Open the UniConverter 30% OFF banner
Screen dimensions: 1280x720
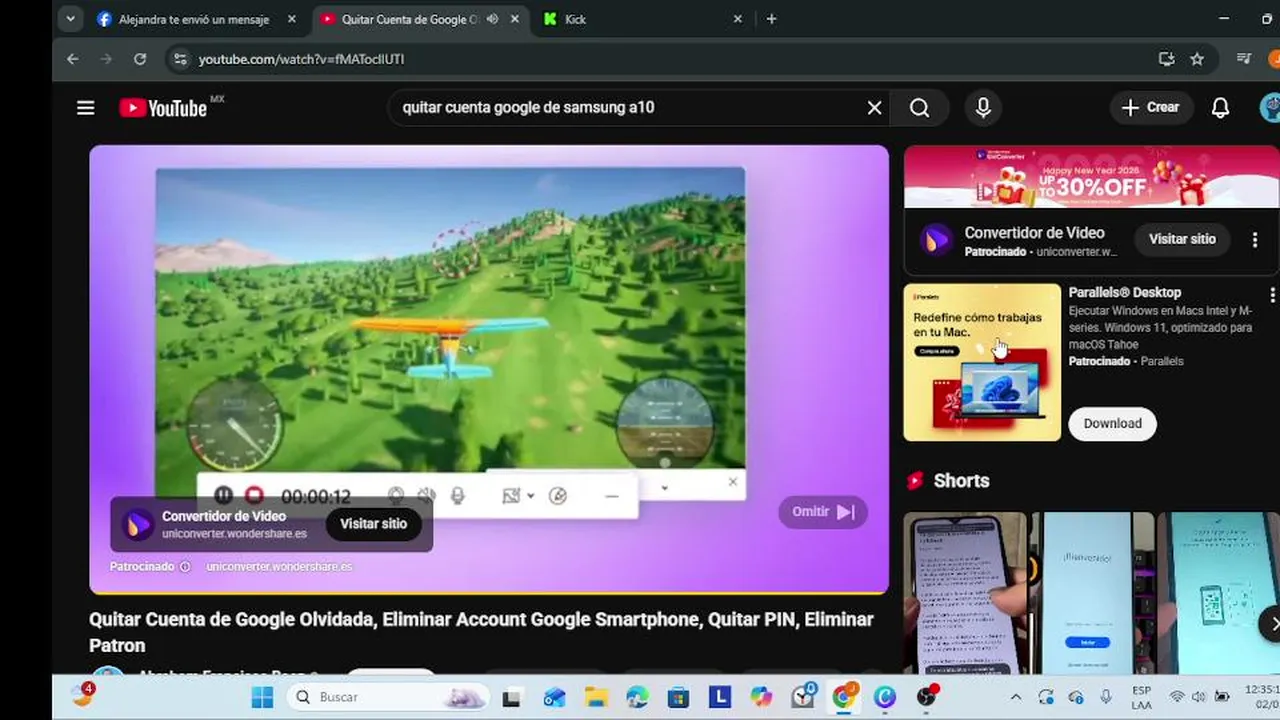[x=1091, y=177]
